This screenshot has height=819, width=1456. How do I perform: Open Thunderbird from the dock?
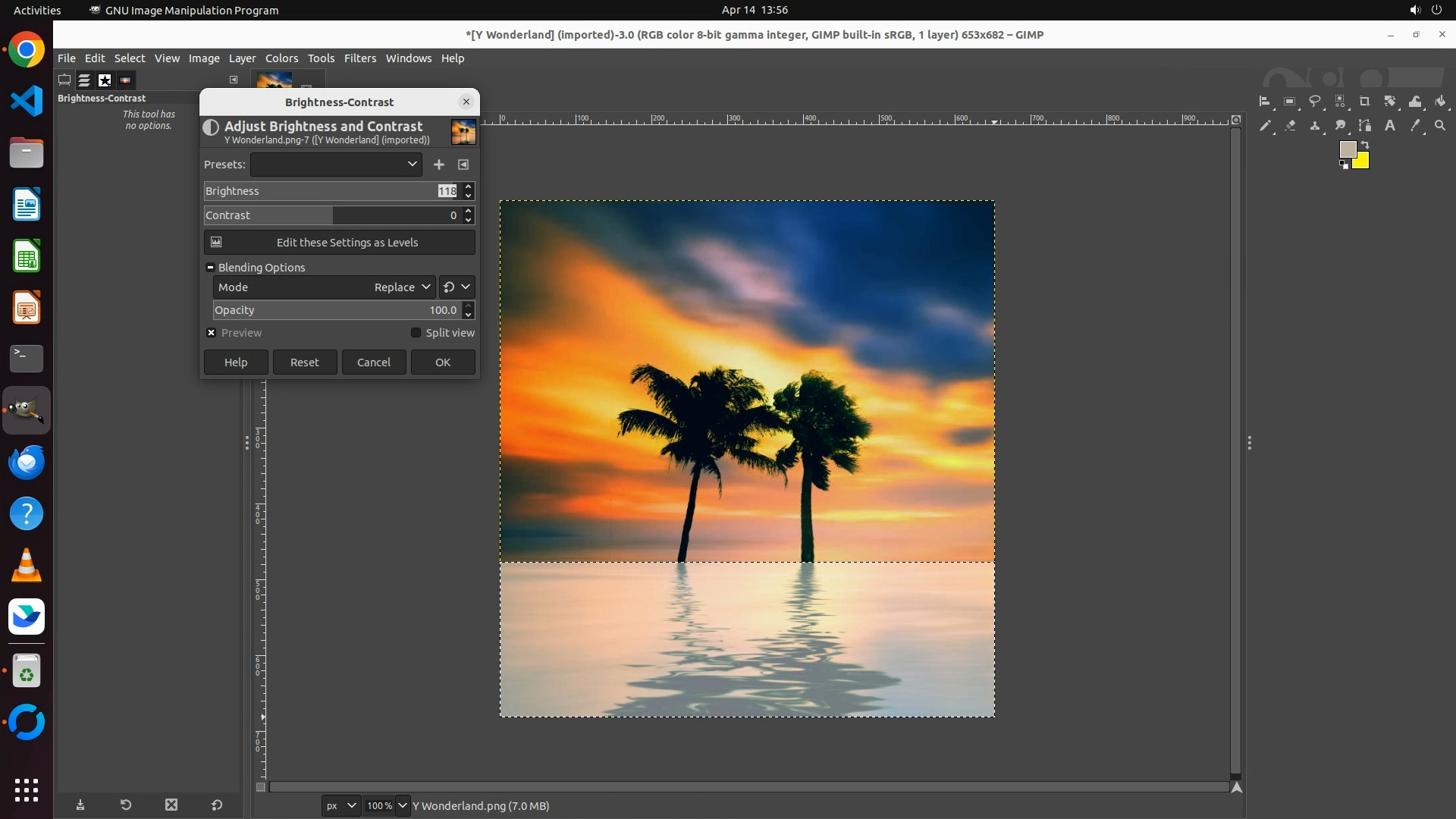(x=27, y=462)
